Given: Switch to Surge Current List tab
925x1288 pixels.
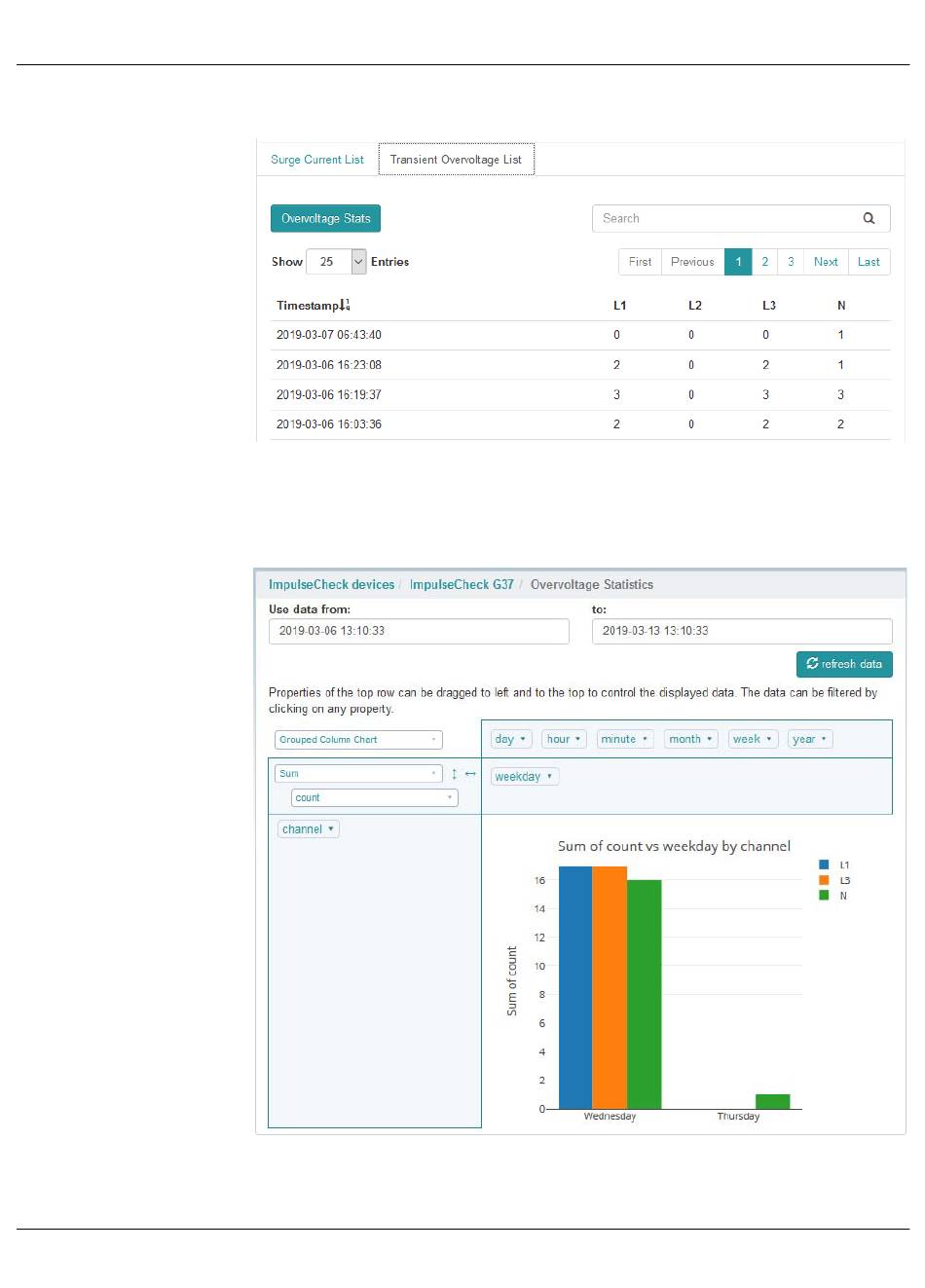Looking at the screenshot, I should click(317, 160).
